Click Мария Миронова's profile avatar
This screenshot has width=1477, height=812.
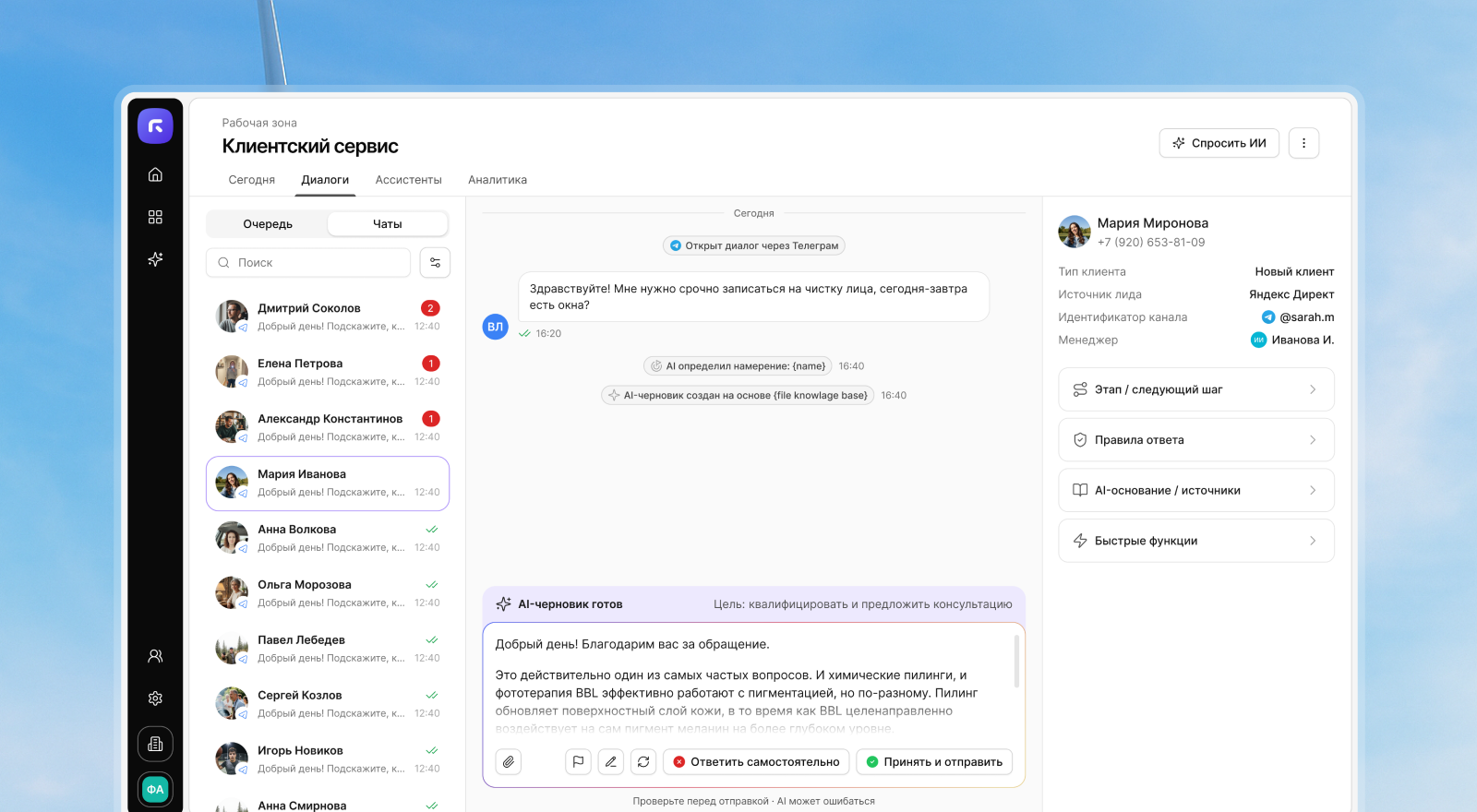[1075, 232]
